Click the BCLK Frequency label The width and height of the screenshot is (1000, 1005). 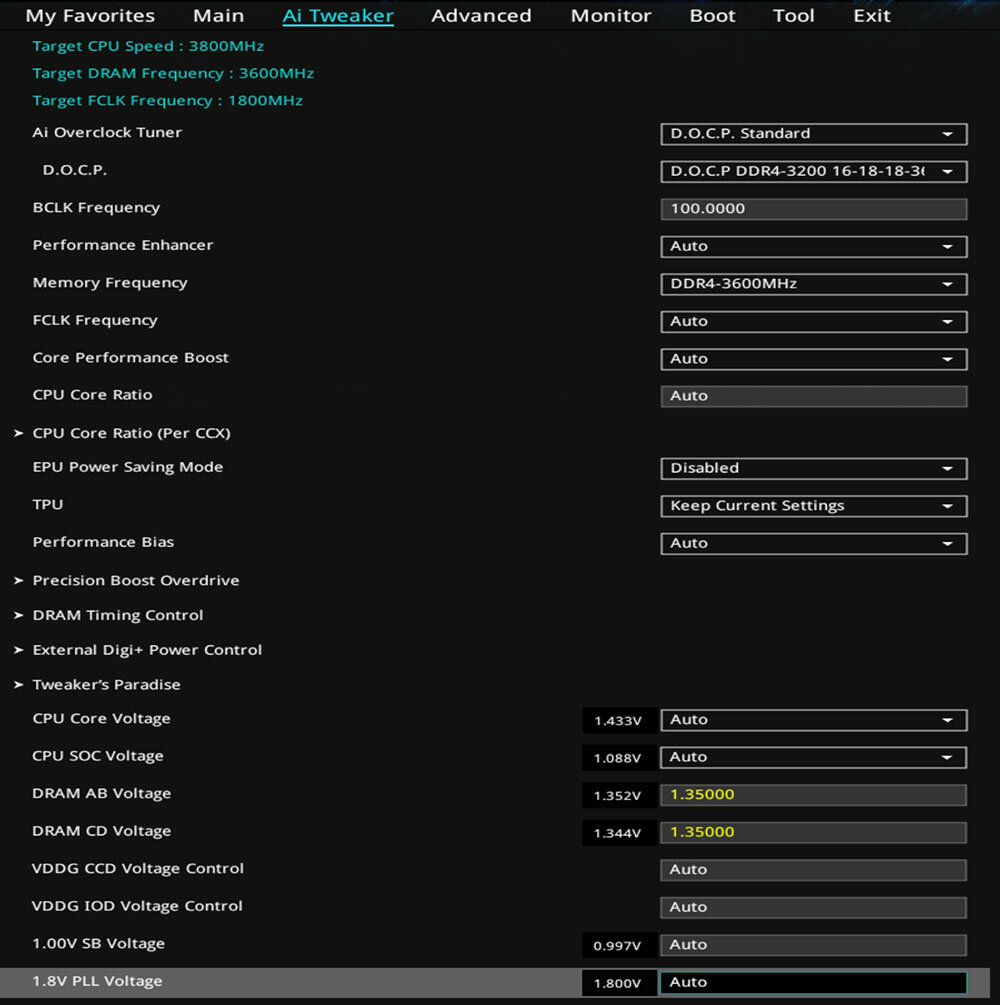[x=96, y=208]
